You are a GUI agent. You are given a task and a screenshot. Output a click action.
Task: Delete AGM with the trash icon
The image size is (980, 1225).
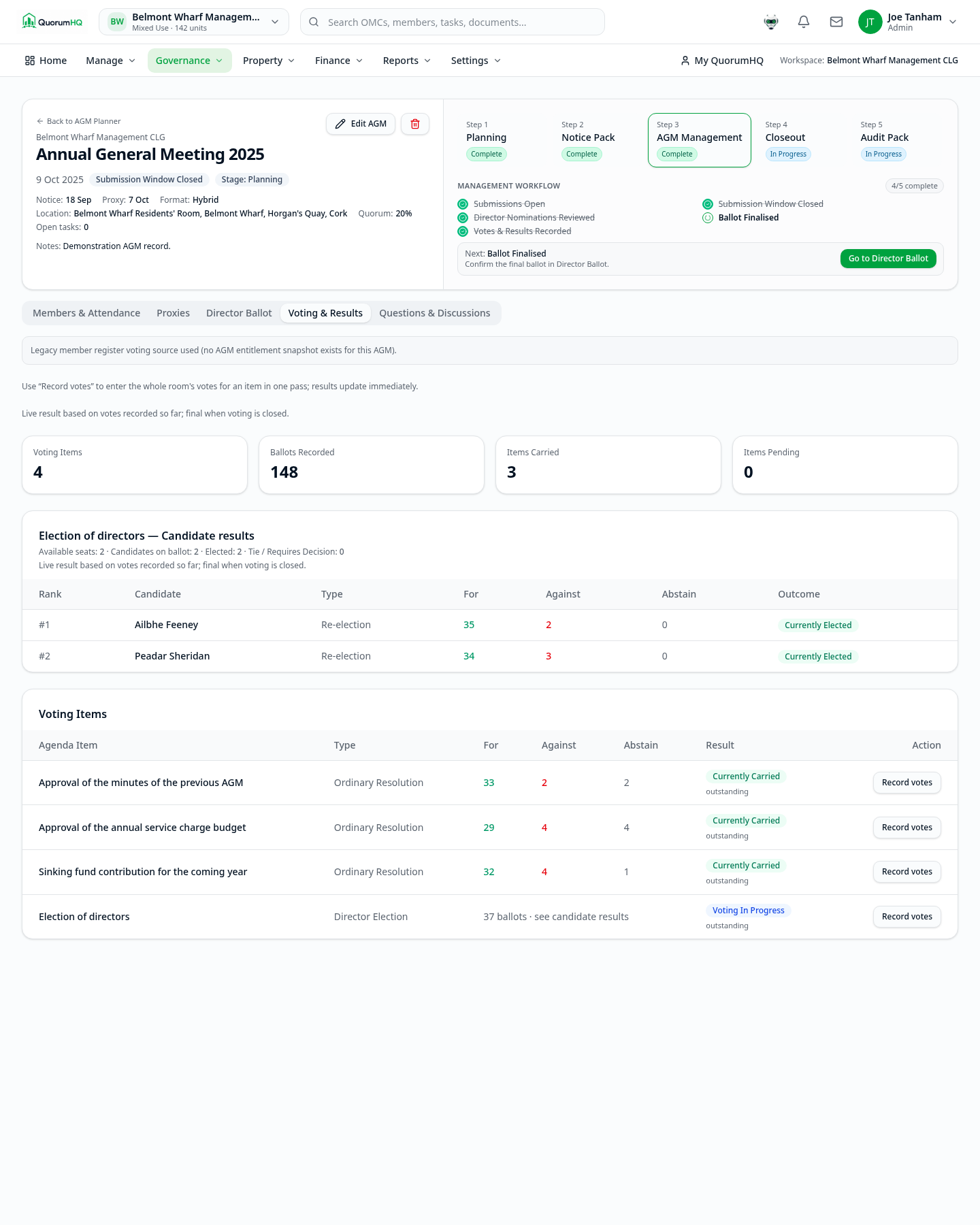pyautogui.click(x=415, y=124)
